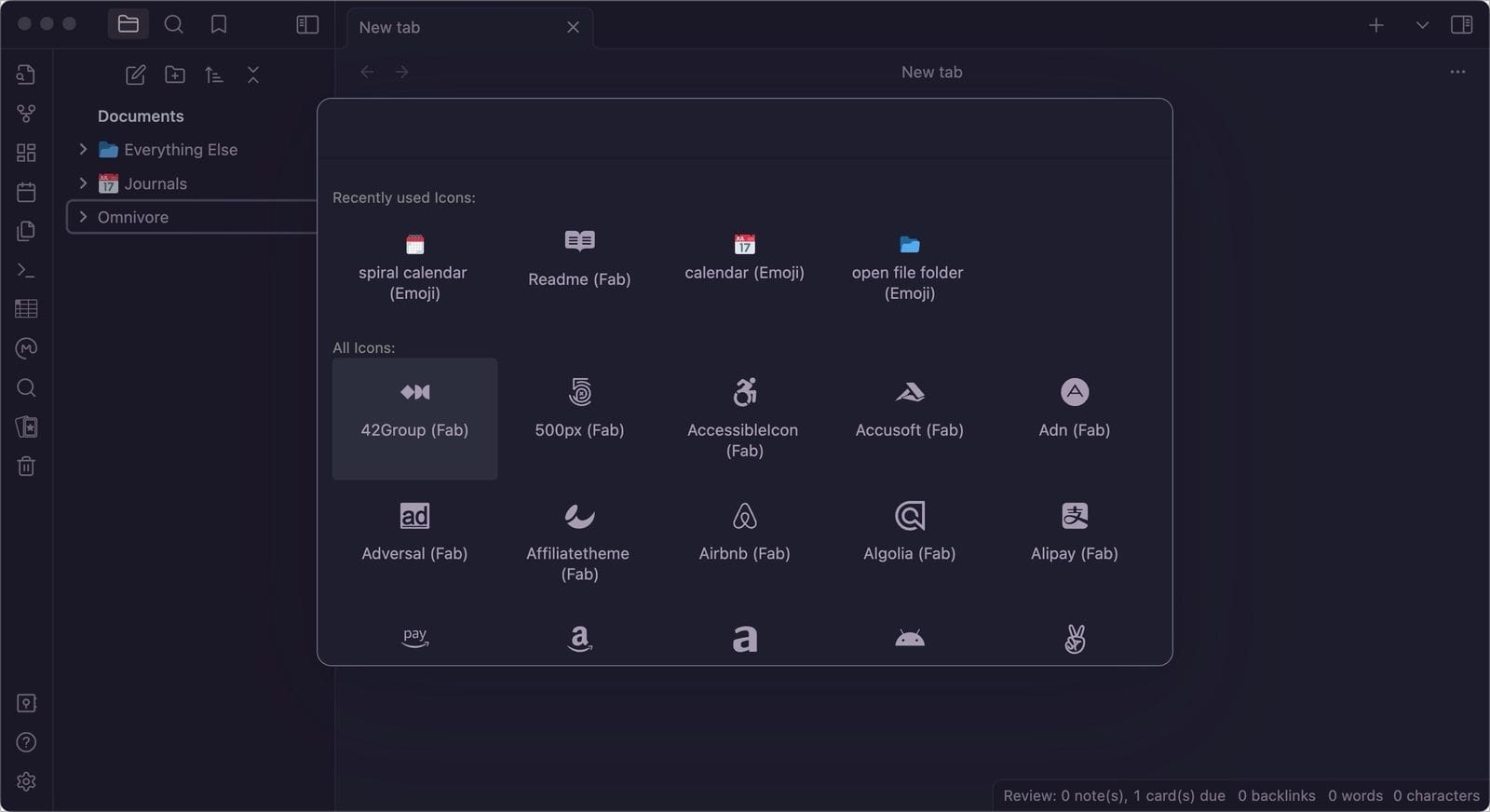Open the search pane in top bar
This screenshot has width=1490, height=812.
173,24
